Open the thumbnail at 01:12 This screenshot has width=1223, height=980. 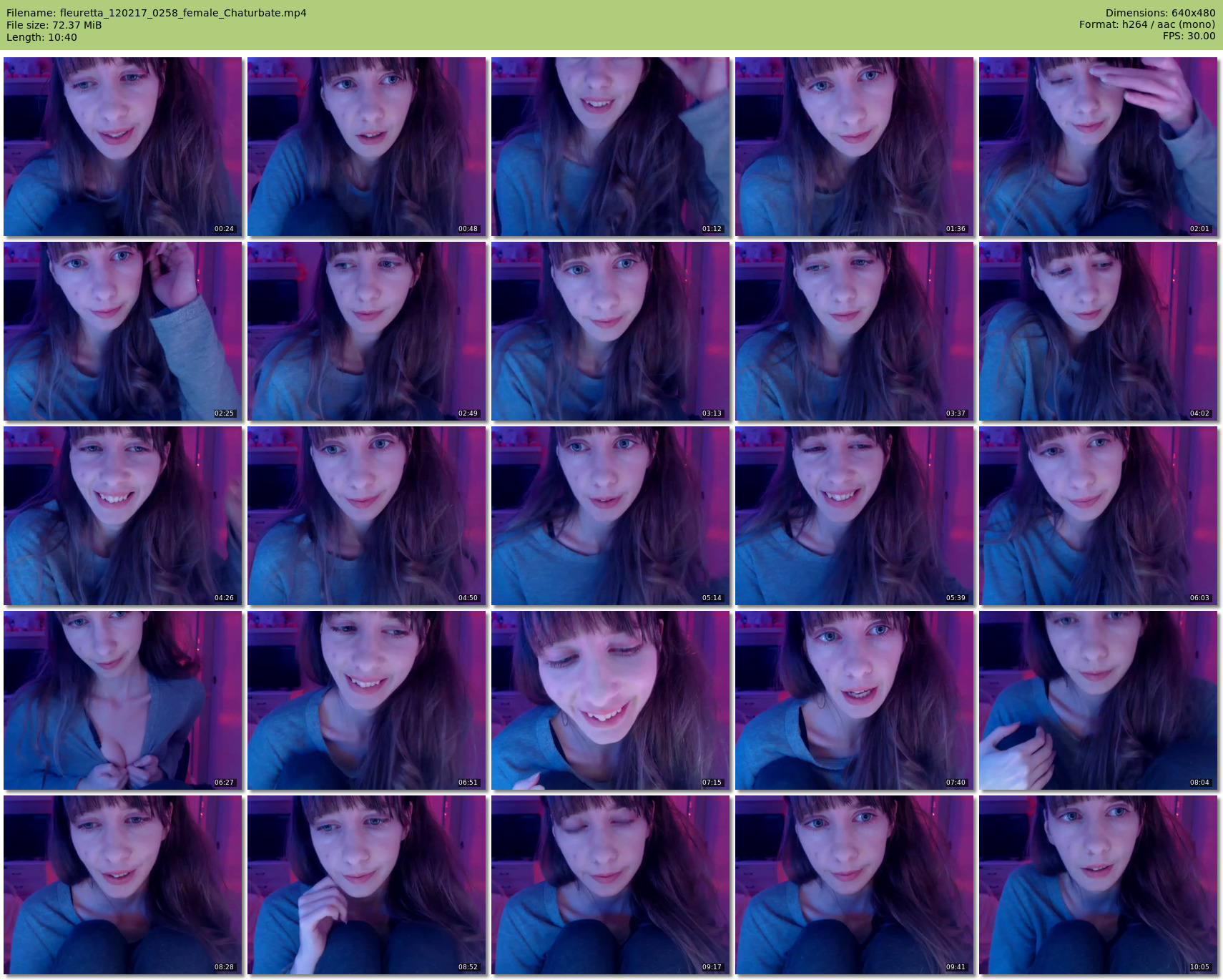611,147
